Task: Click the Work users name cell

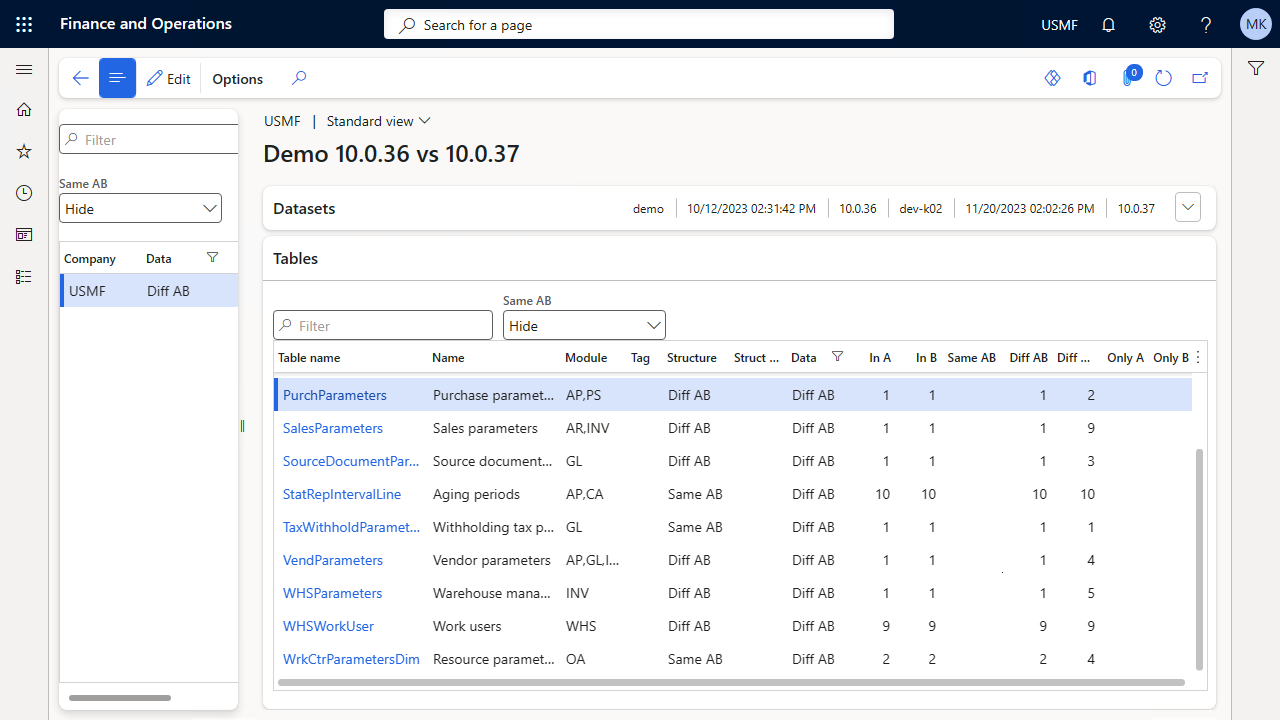Action: click(467, 626)
